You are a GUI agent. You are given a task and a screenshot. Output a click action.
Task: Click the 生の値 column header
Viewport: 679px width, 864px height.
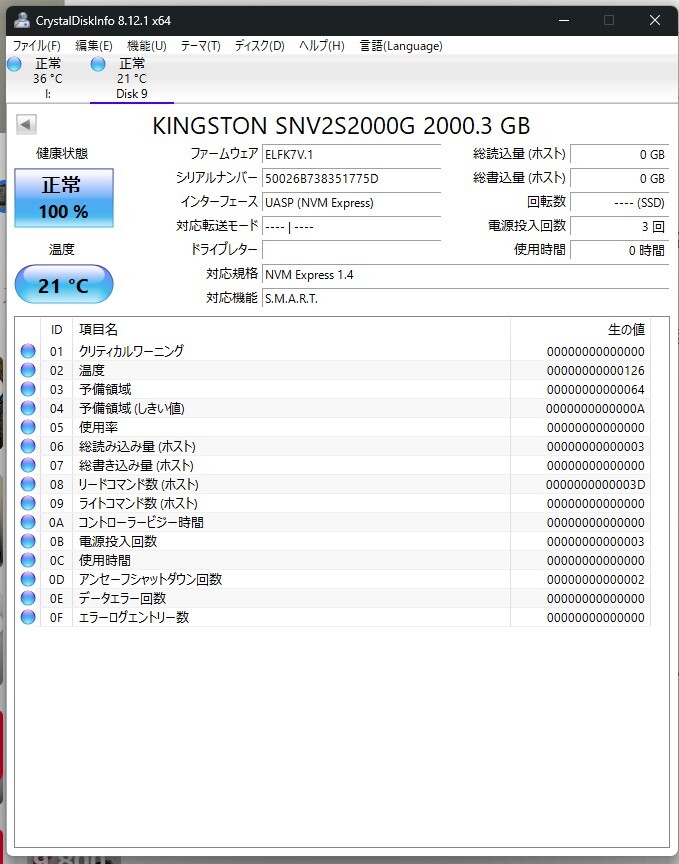580,330
